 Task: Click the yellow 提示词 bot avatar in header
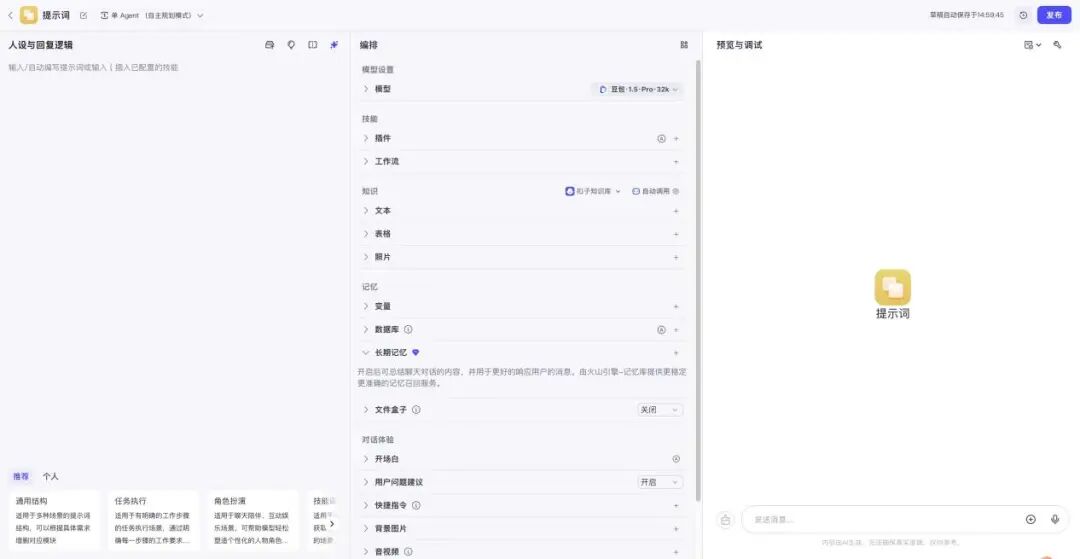(29, 15)
